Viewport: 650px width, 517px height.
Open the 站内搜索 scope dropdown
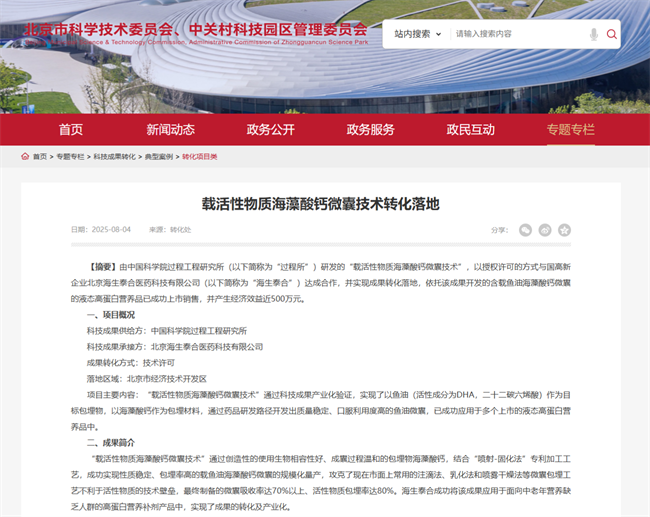click(417, 34)
